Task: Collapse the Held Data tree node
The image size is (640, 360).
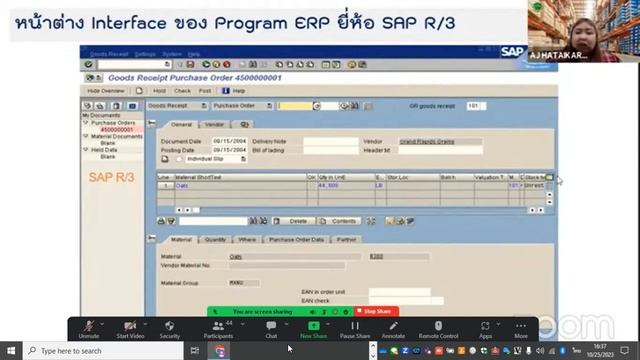Action: pyautogui.click(x=86, y=150)
